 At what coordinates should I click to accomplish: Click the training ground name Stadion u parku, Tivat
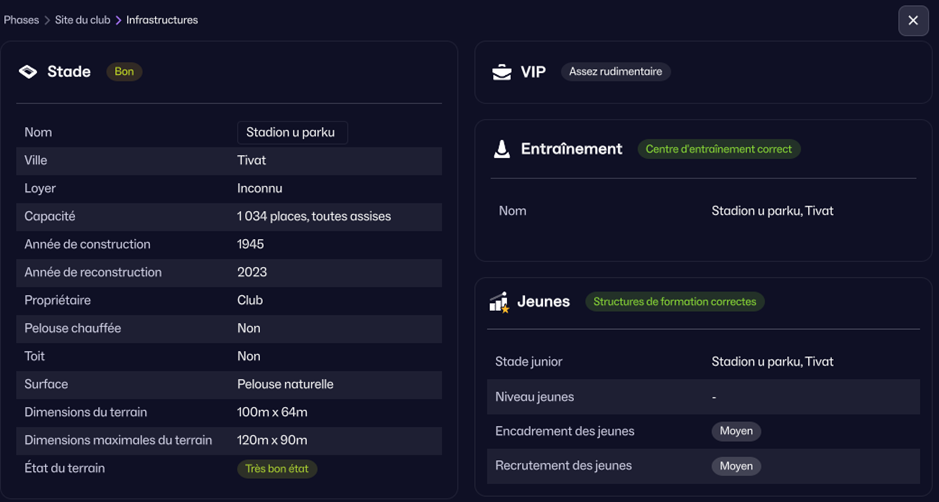point(772,211)
